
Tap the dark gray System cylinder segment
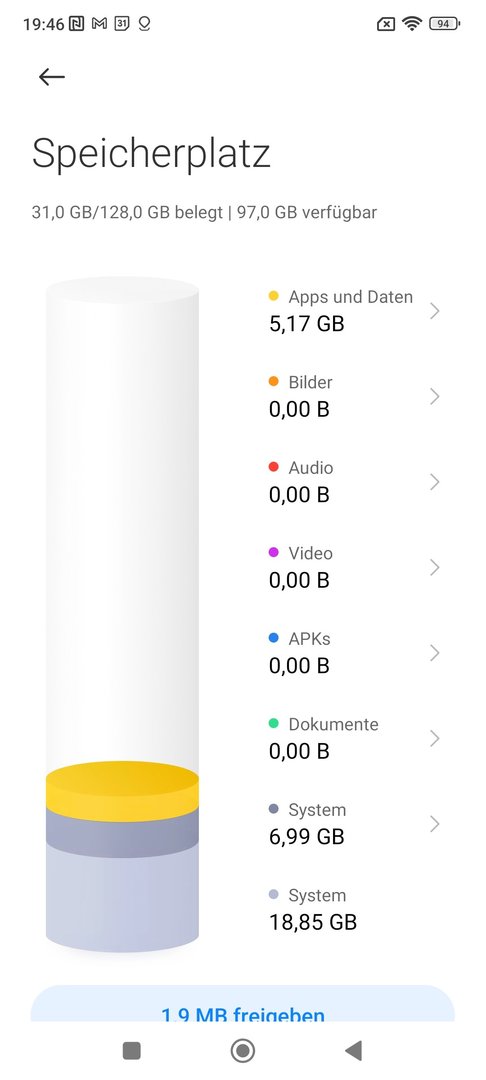(x=123, y=835)
